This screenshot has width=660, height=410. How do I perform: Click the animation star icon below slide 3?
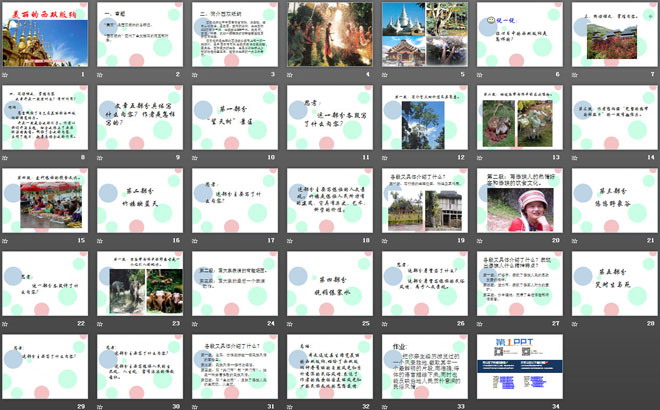point(195,75)
